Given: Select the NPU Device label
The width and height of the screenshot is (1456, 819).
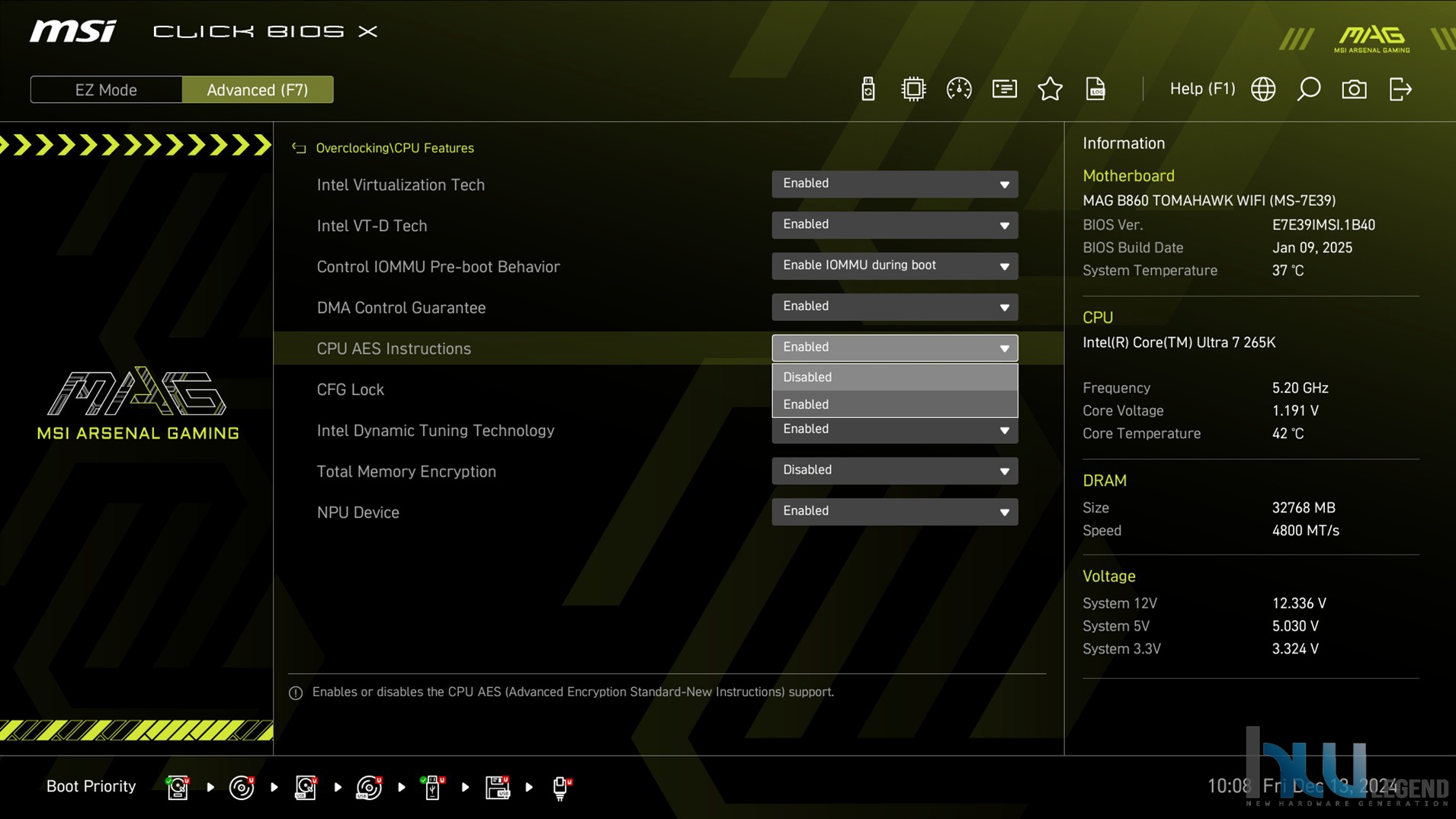Looking at the screenshot, I should click(358, 512).
